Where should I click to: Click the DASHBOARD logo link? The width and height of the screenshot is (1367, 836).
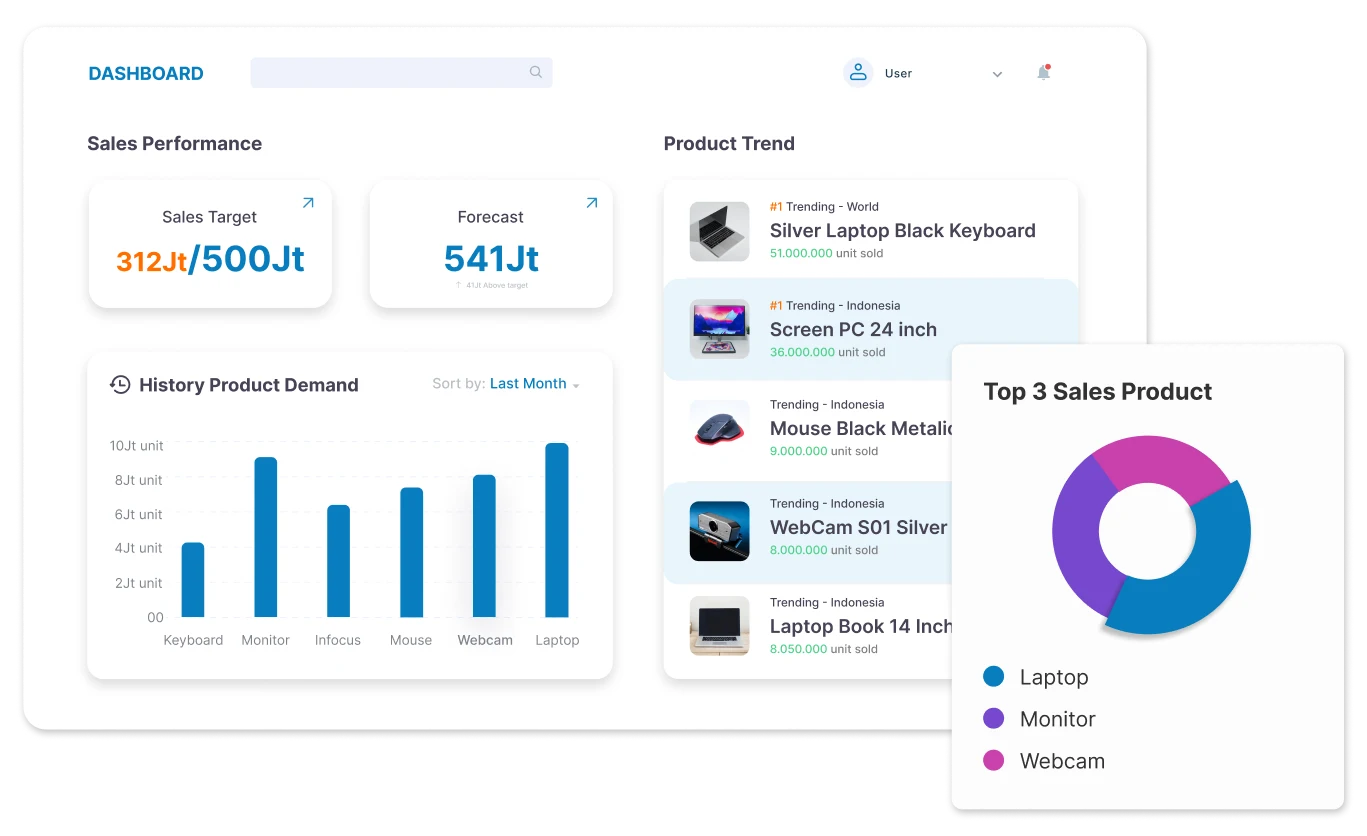146,73
